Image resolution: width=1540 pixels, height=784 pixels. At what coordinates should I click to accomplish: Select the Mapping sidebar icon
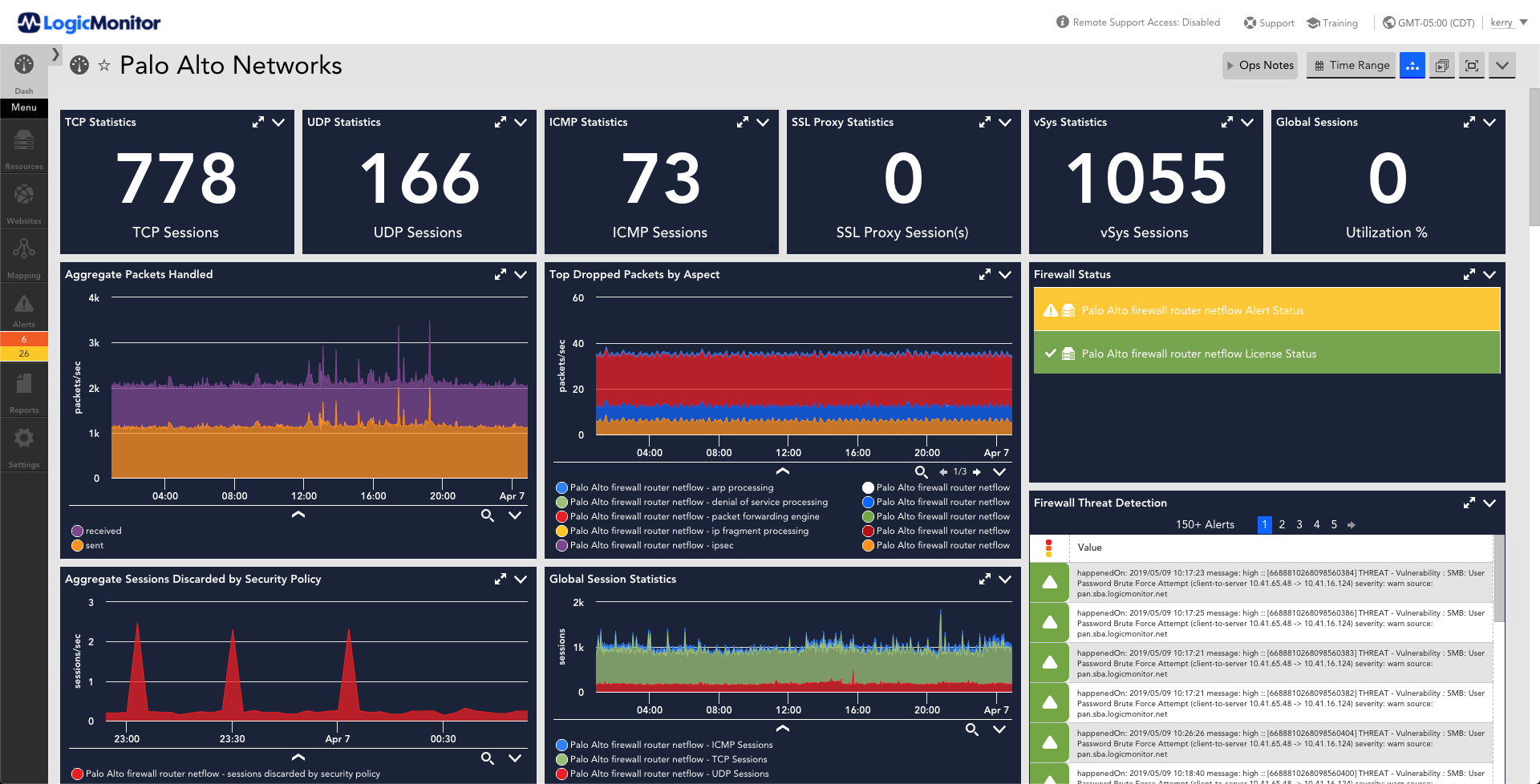coord(23,255)
